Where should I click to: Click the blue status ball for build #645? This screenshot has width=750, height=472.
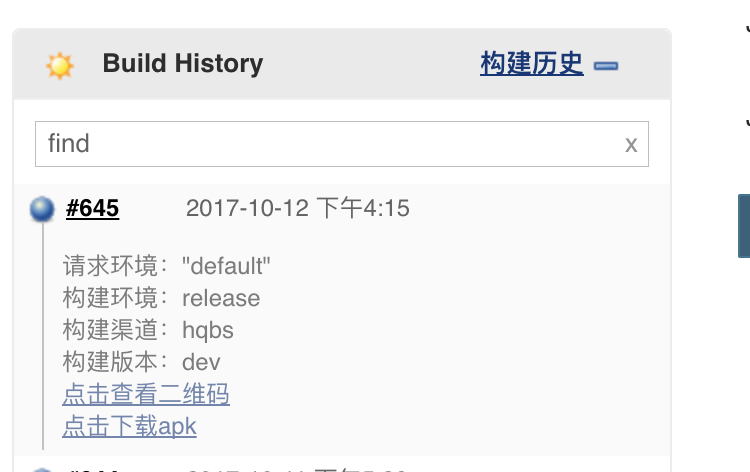[x=42, y=209]
